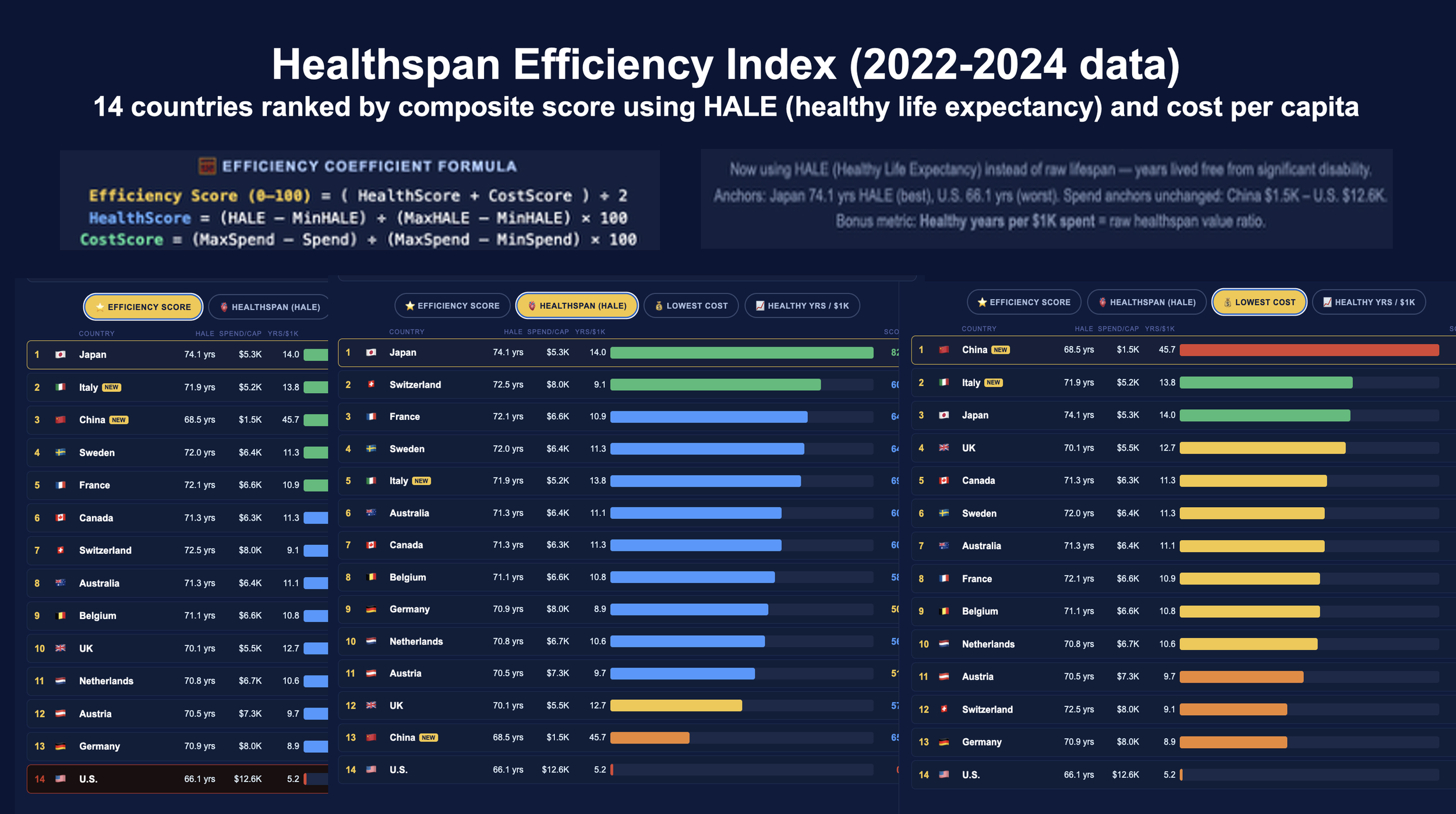
Task: Click Japan's flag in the Healthspan ranking
Action: coord(371,352)
